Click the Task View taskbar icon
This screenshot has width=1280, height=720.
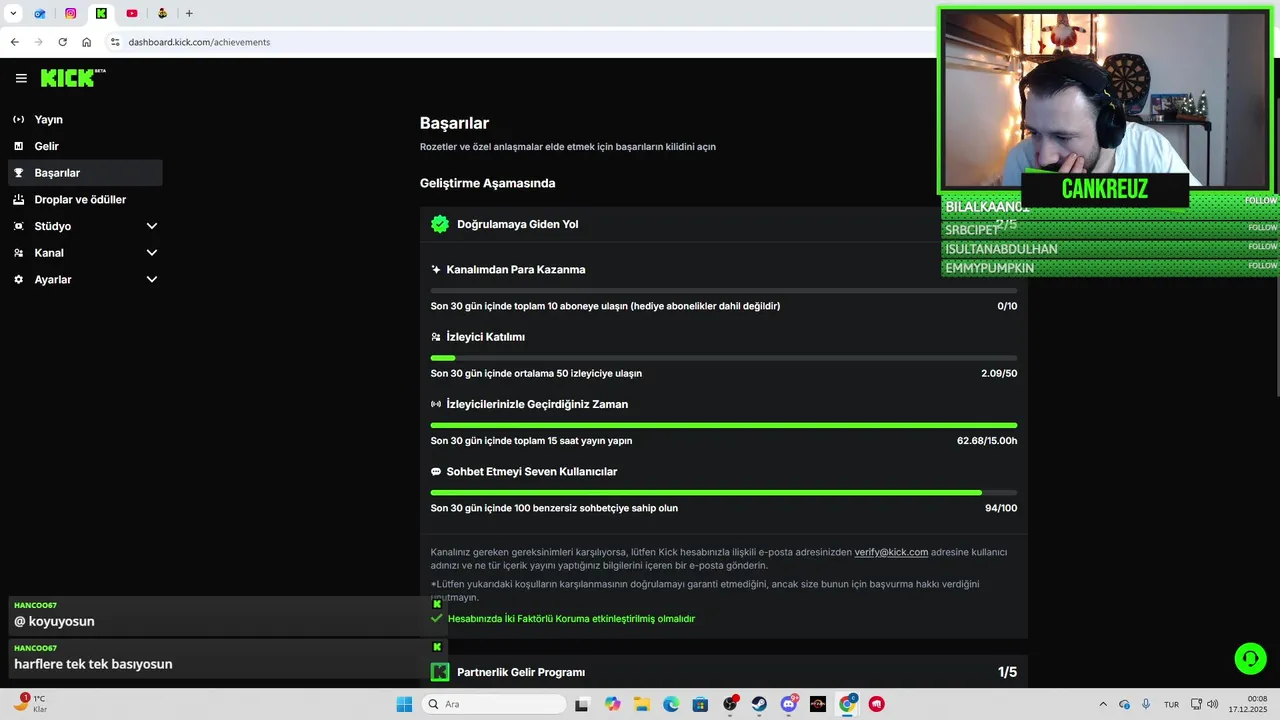point(582,704)
